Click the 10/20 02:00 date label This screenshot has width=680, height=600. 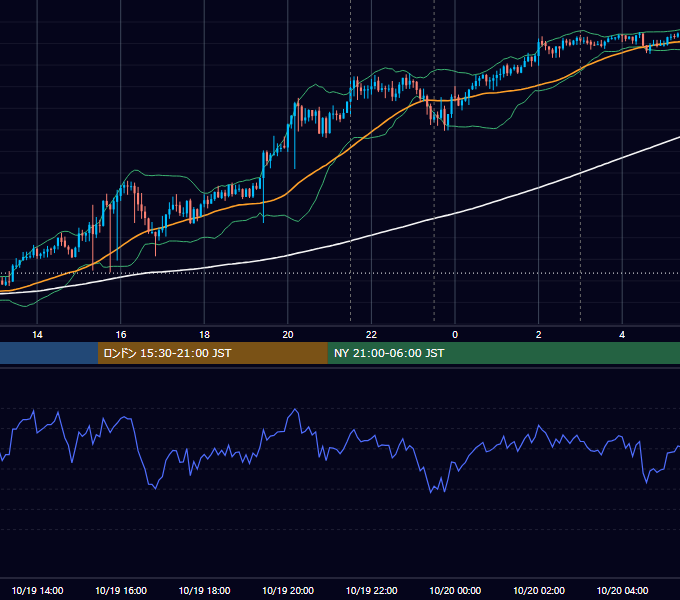coord(539,590)
